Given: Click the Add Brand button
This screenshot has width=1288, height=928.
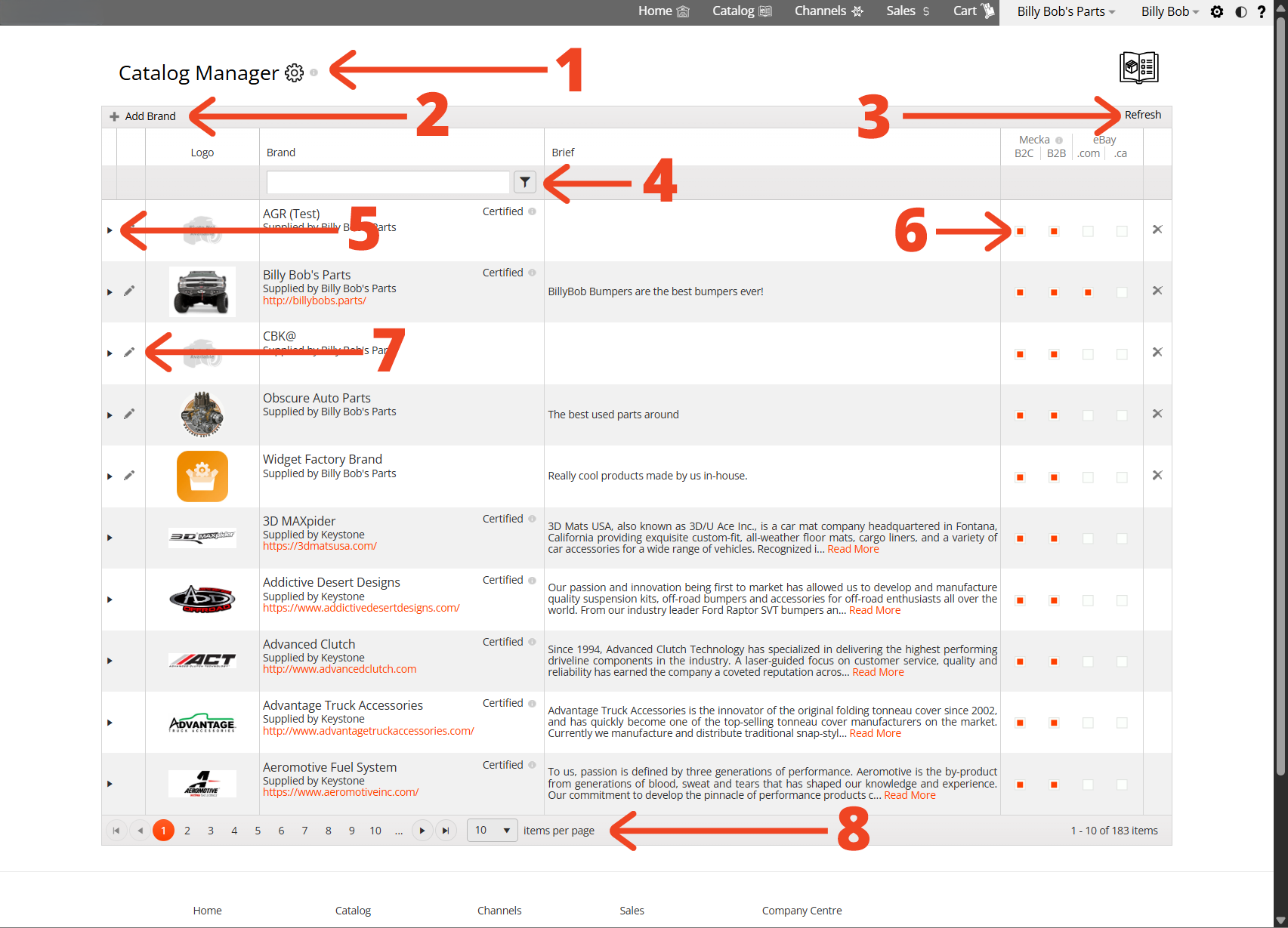Looking at the screenshot, I should click(x=143, y=116).
